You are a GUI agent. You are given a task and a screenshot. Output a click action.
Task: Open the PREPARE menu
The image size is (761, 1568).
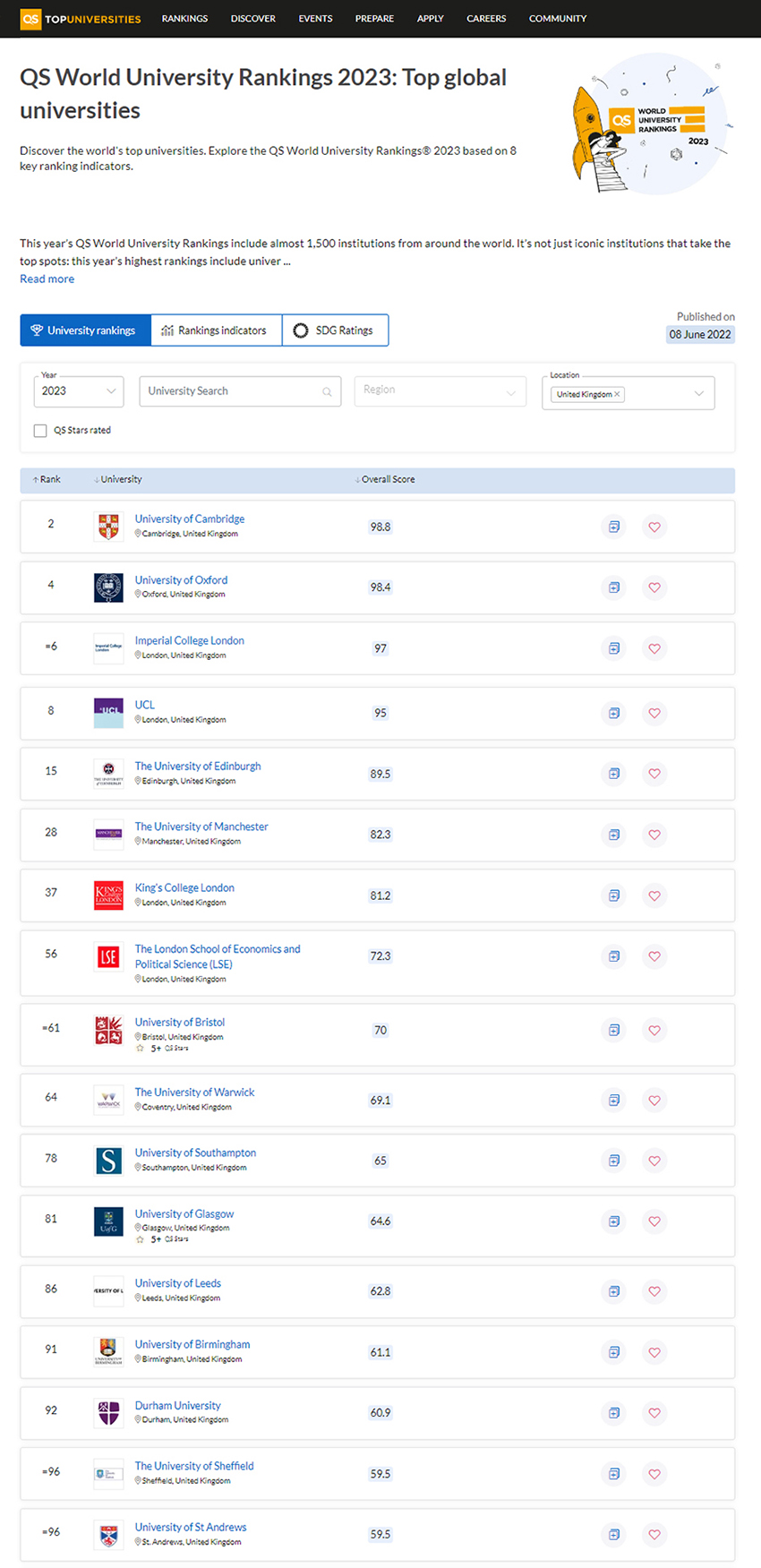374,19
